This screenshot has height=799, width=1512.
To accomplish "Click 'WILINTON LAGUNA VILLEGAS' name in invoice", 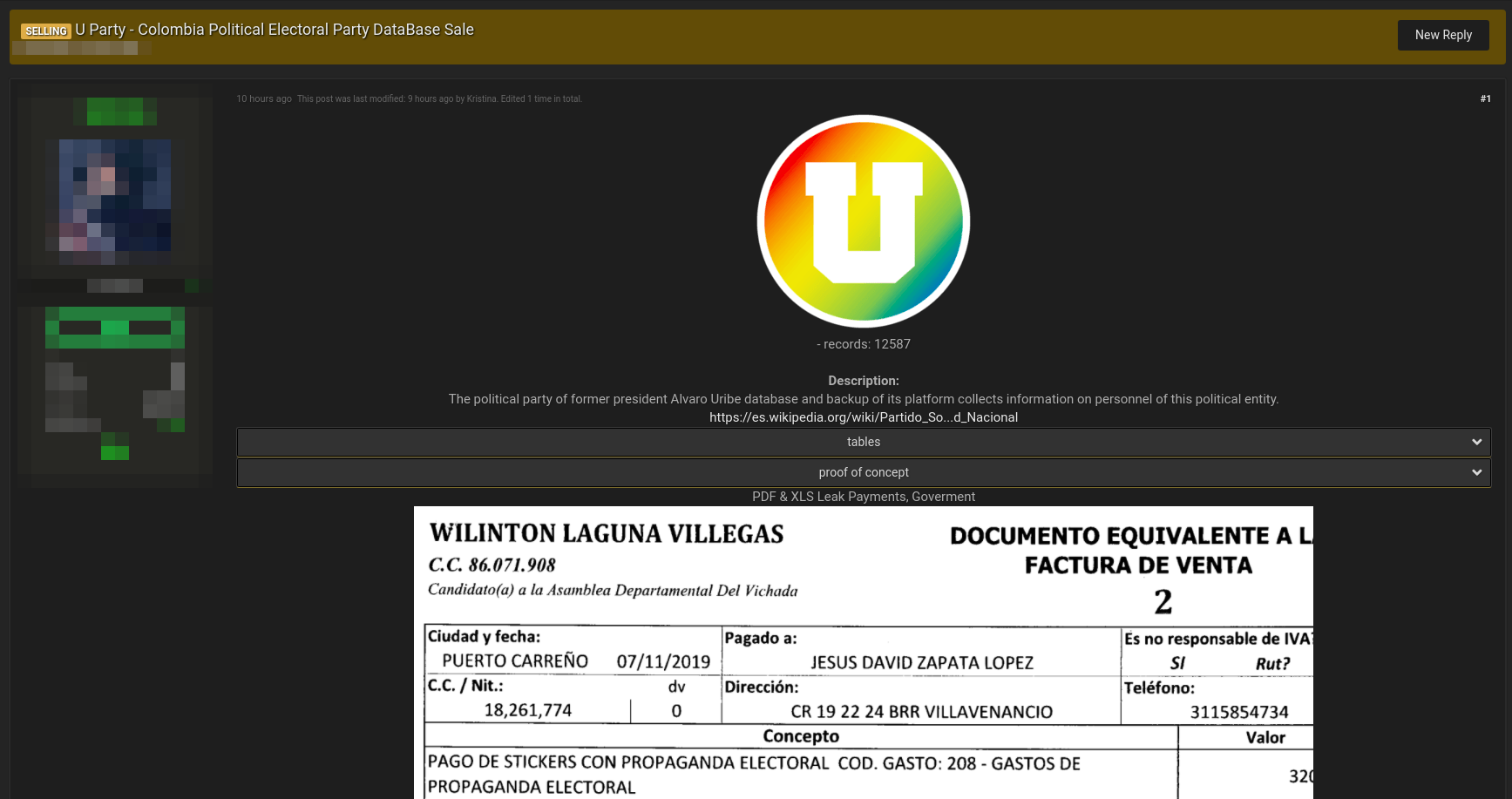I will [x=607, y=533].
